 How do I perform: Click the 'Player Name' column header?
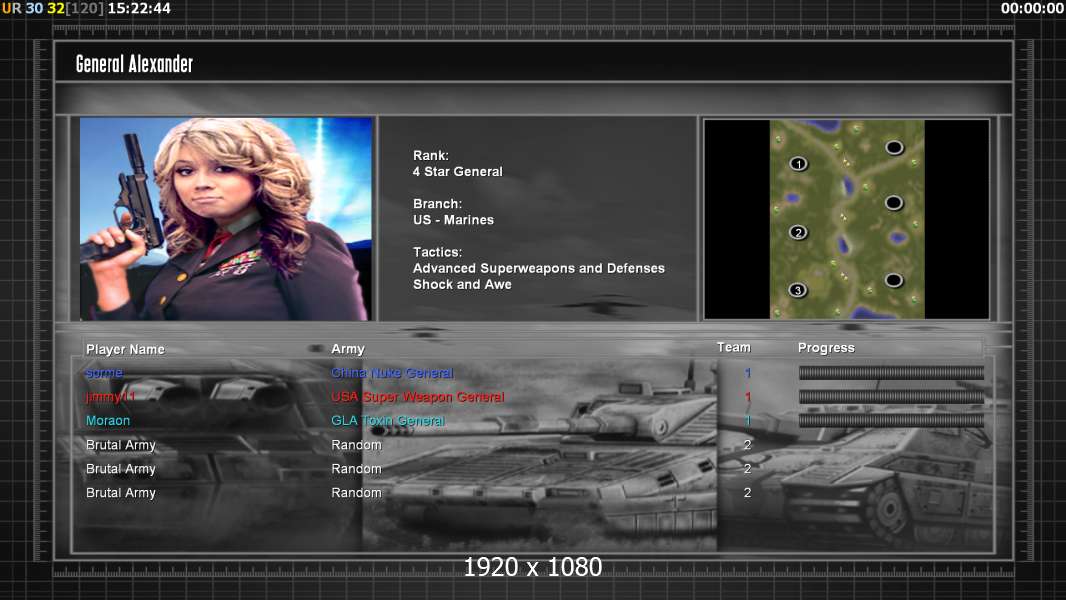click(x=125, y=349)
